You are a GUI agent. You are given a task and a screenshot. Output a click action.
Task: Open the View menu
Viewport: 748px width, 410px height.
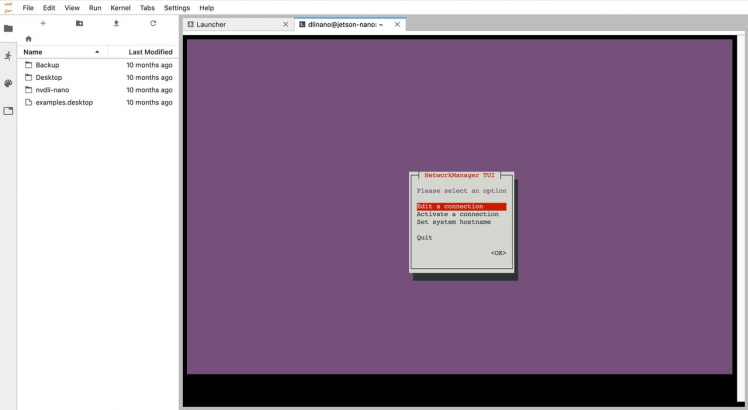[72, 8]
